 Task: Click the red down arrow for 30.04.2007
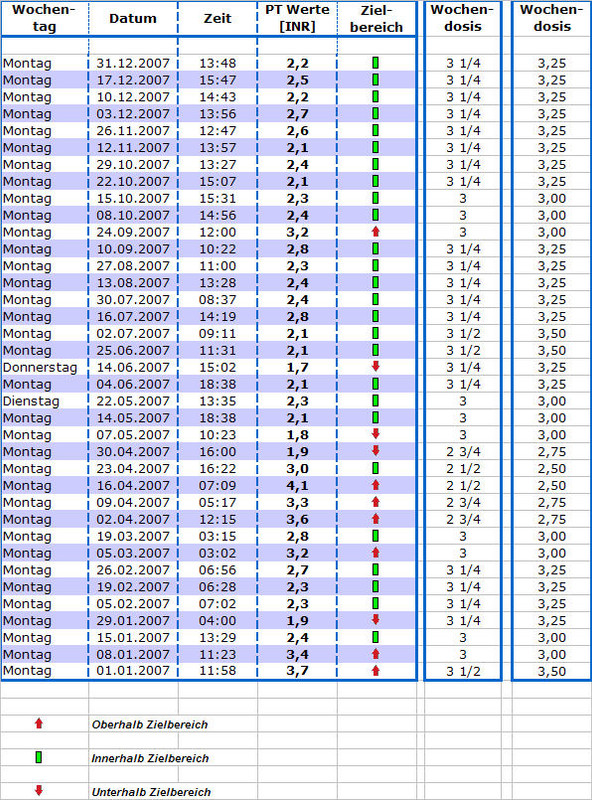coord(376,451)
